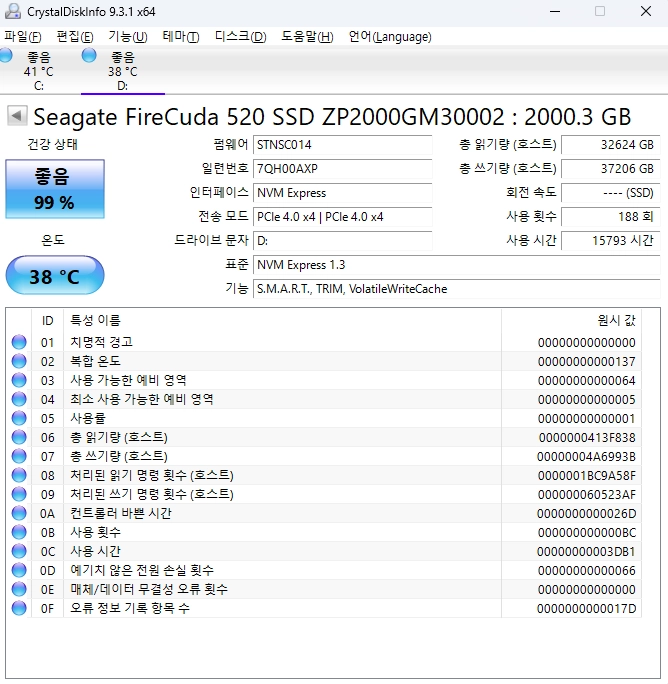Click the status orb for 복합 온도 row

[19, 361]
